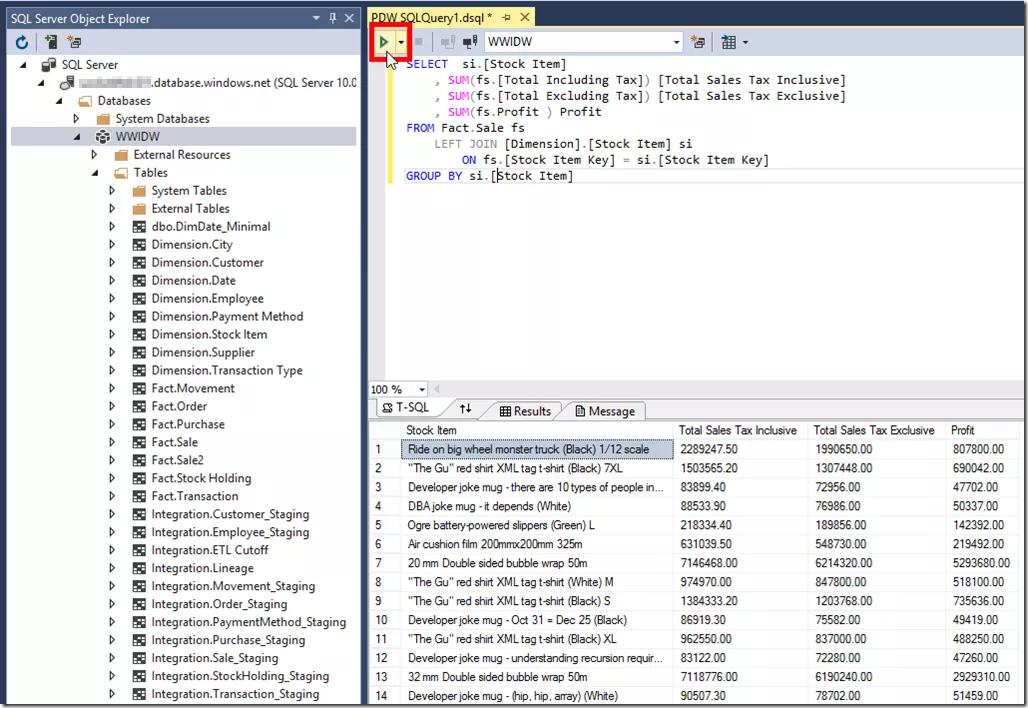Expand the System Databases folder
Screen dimensions: 1028x708
coord(77,119)
